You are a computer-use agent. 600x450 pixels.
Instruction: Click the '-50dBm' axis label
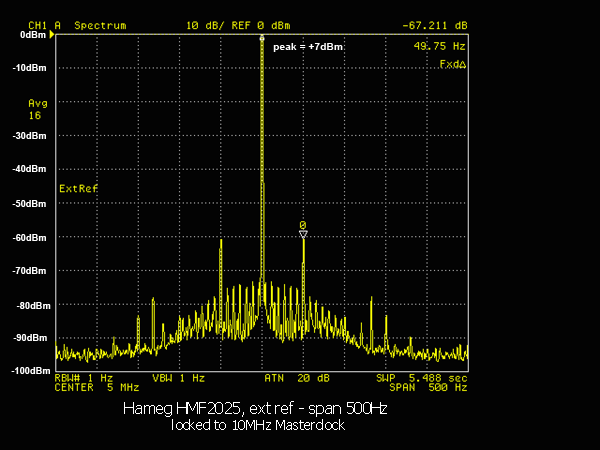(x=29, y=204)
